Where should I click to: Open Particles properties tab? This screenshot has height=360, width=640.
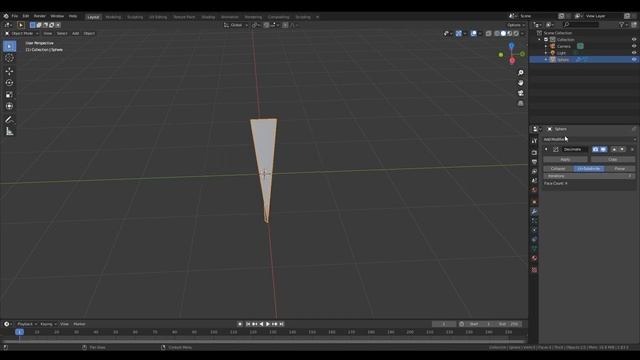[534, 221]
